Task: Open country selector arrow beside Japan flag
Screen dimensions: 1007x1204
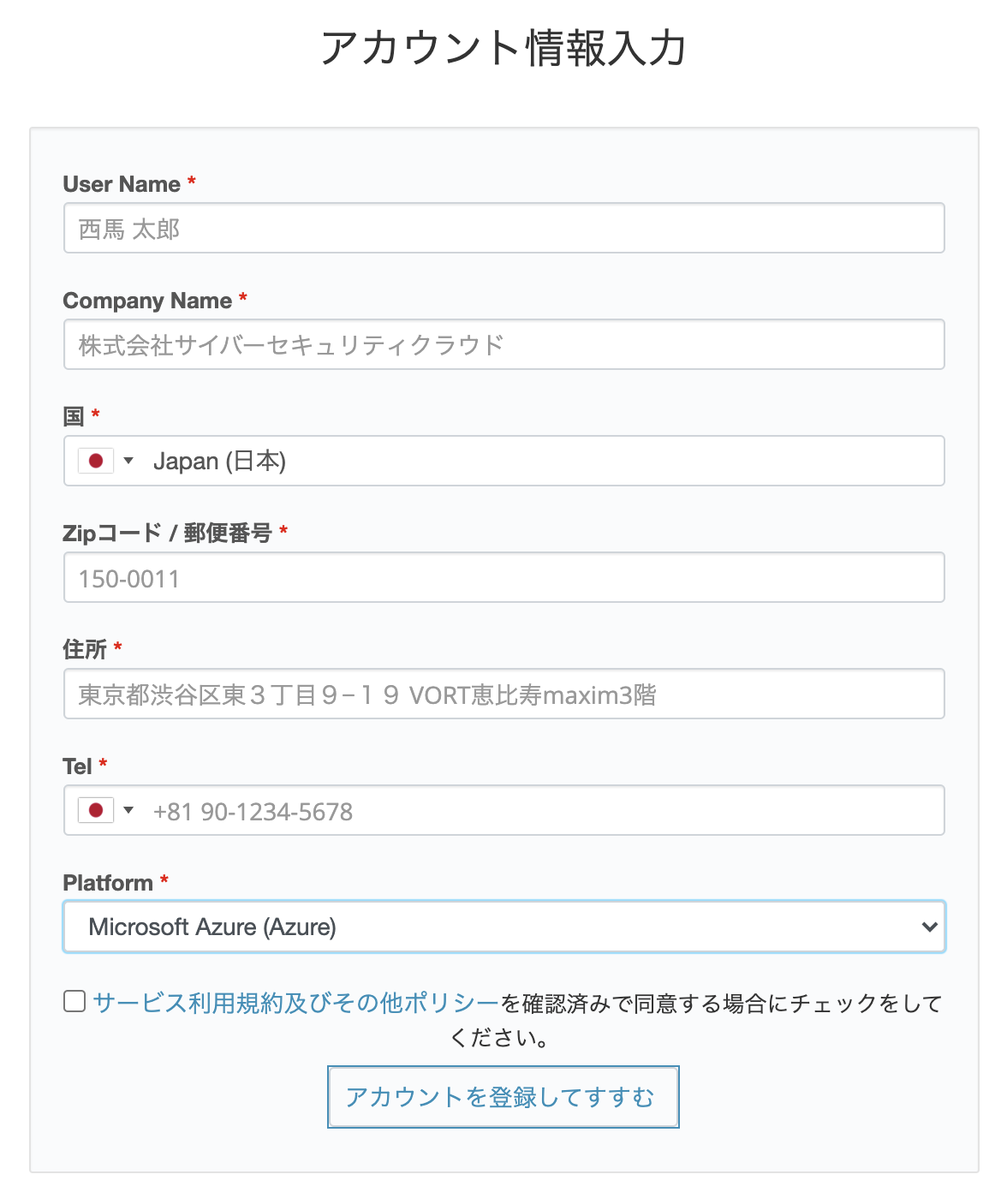Action: (128, 461)
